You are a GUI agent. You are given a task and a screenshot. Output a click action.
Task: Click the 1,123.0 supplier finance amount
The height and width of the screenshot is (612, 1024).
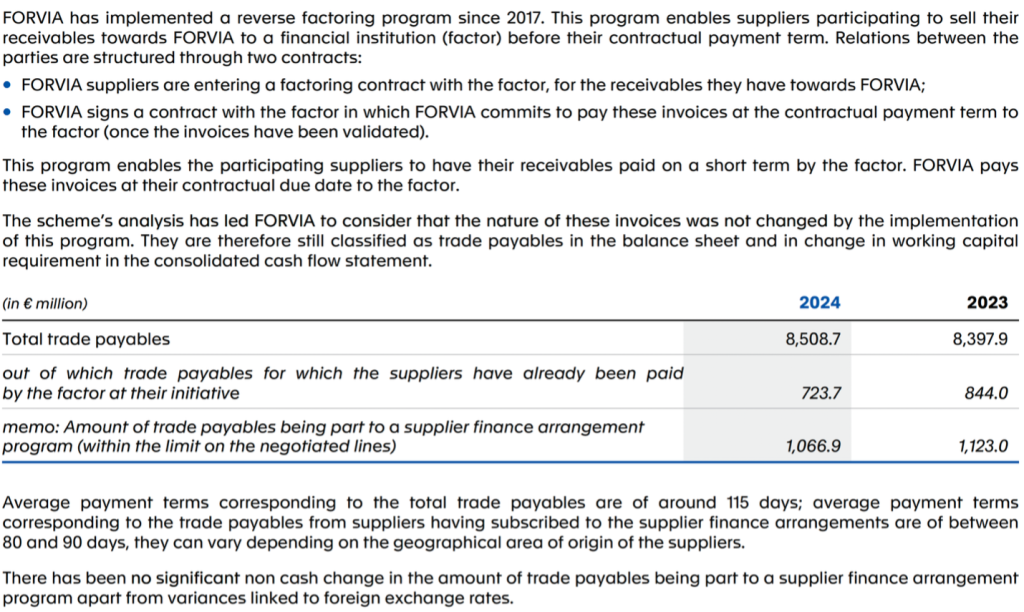tap(983, 446)
